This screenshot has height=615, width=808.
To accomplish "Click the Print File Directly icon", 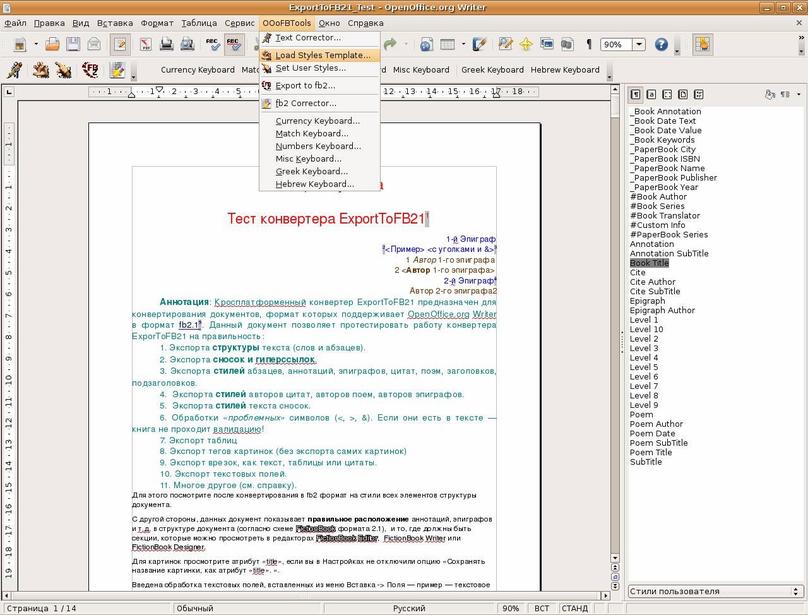I will pyautogui.click(x=166, y=44).
